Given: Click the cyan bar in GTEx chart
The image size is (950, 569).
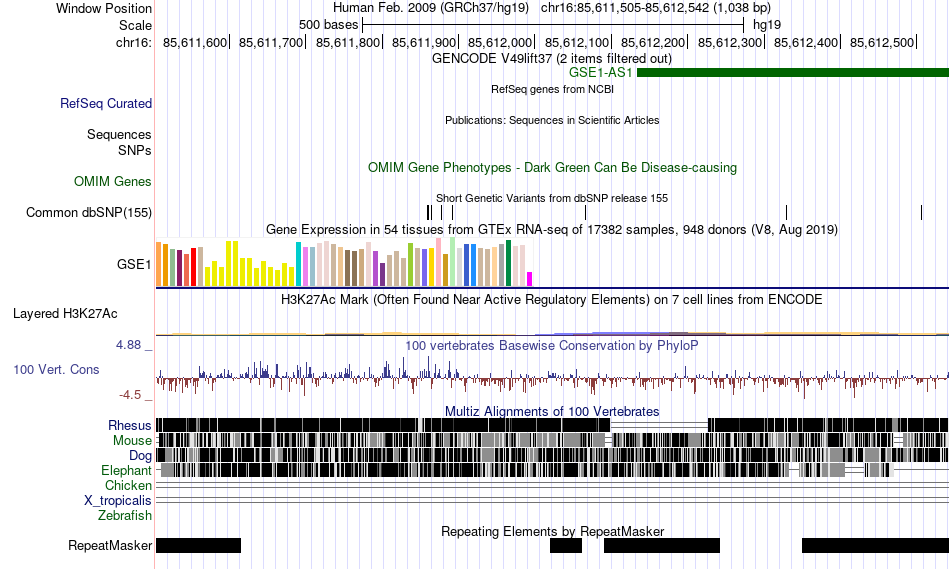Looking at the screenshot, I should [x=298, y=264].
